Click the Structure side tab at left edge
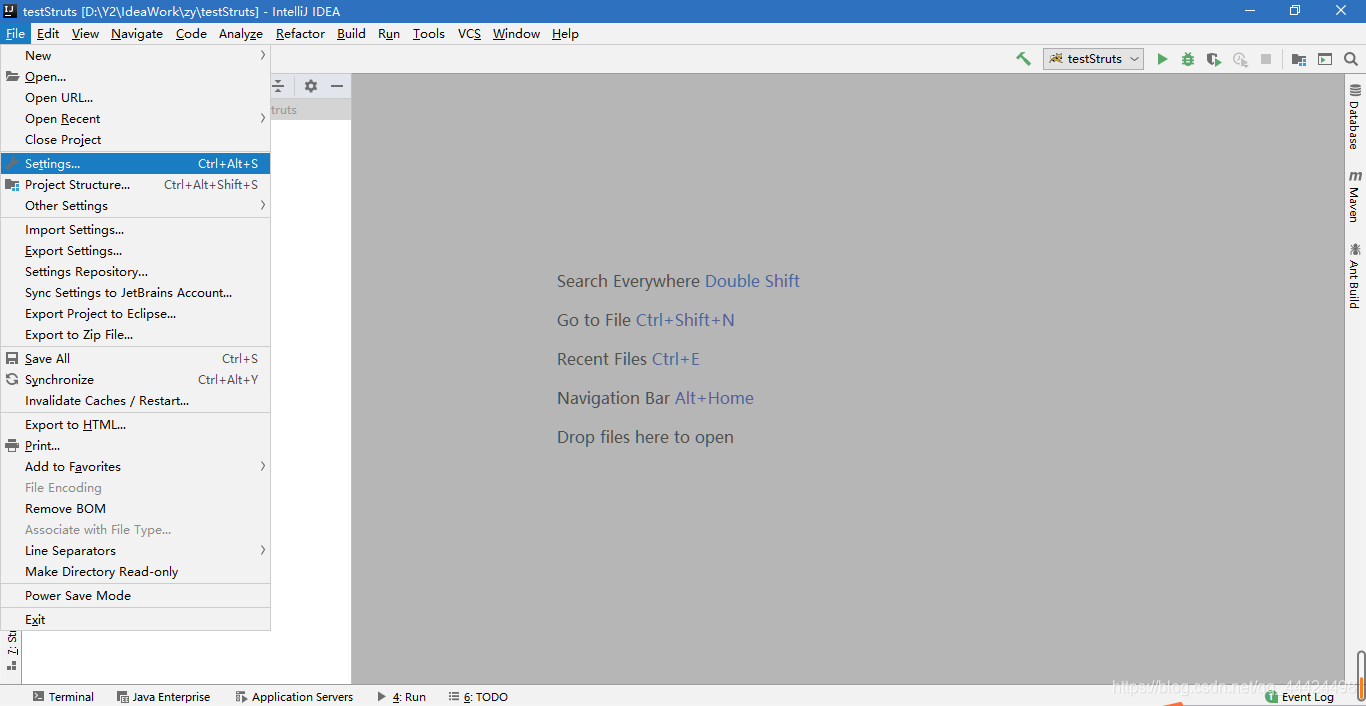This screenshot has width=1366, height=706. (x=11, y=649)
